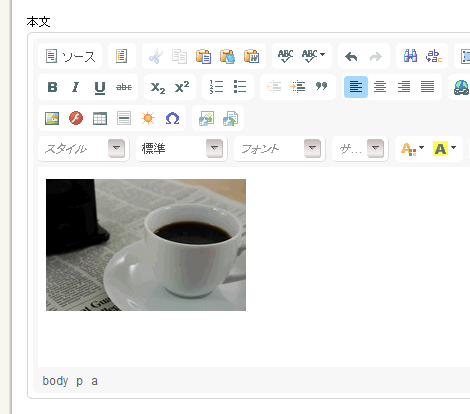
Task: Select the coffee cup image in editor
Action: tap(146, 245)
